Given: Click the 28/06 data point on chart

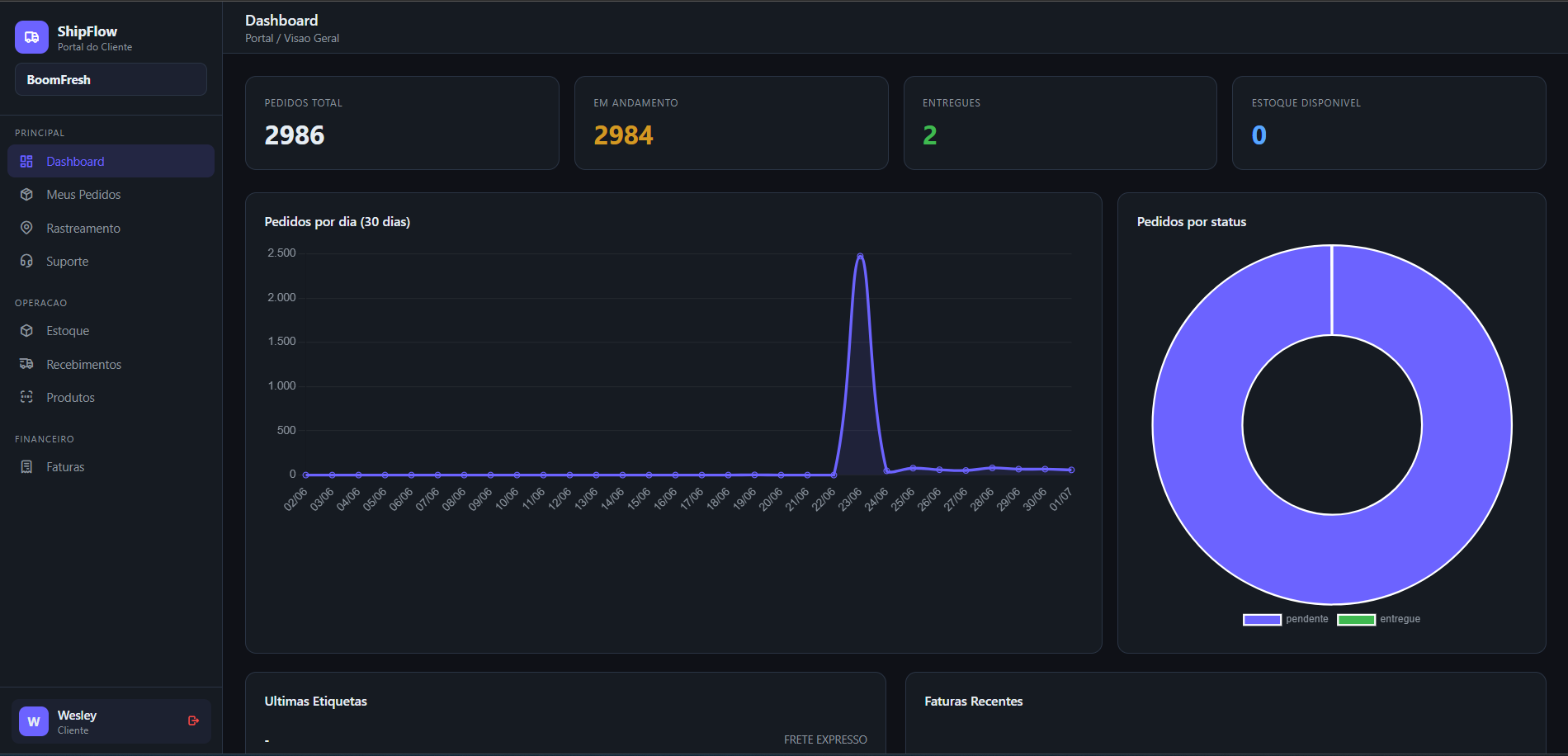Looking at the screenshot, I should (992, 468).
